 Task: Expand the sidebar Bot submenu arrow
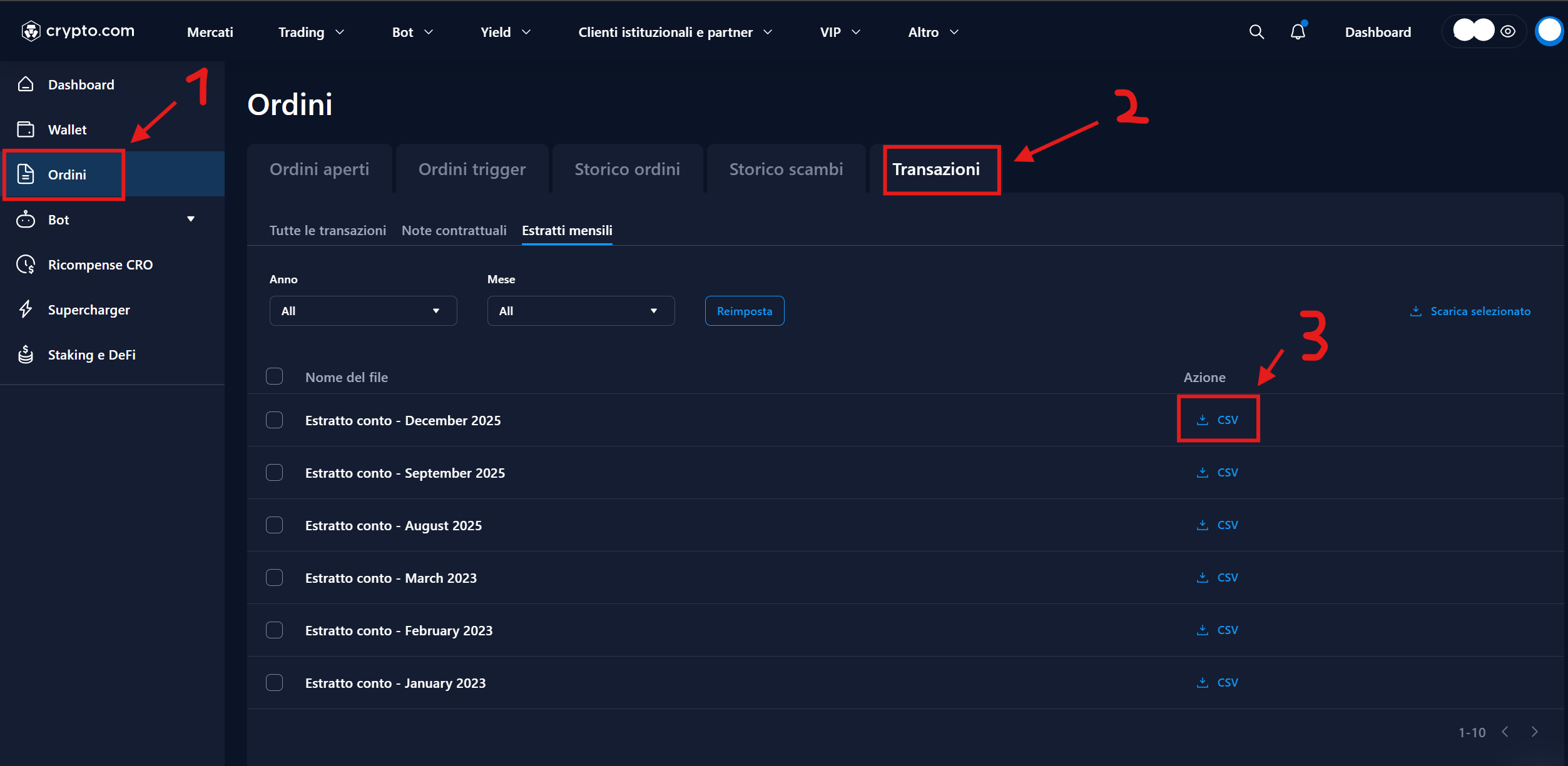(191, 219)
